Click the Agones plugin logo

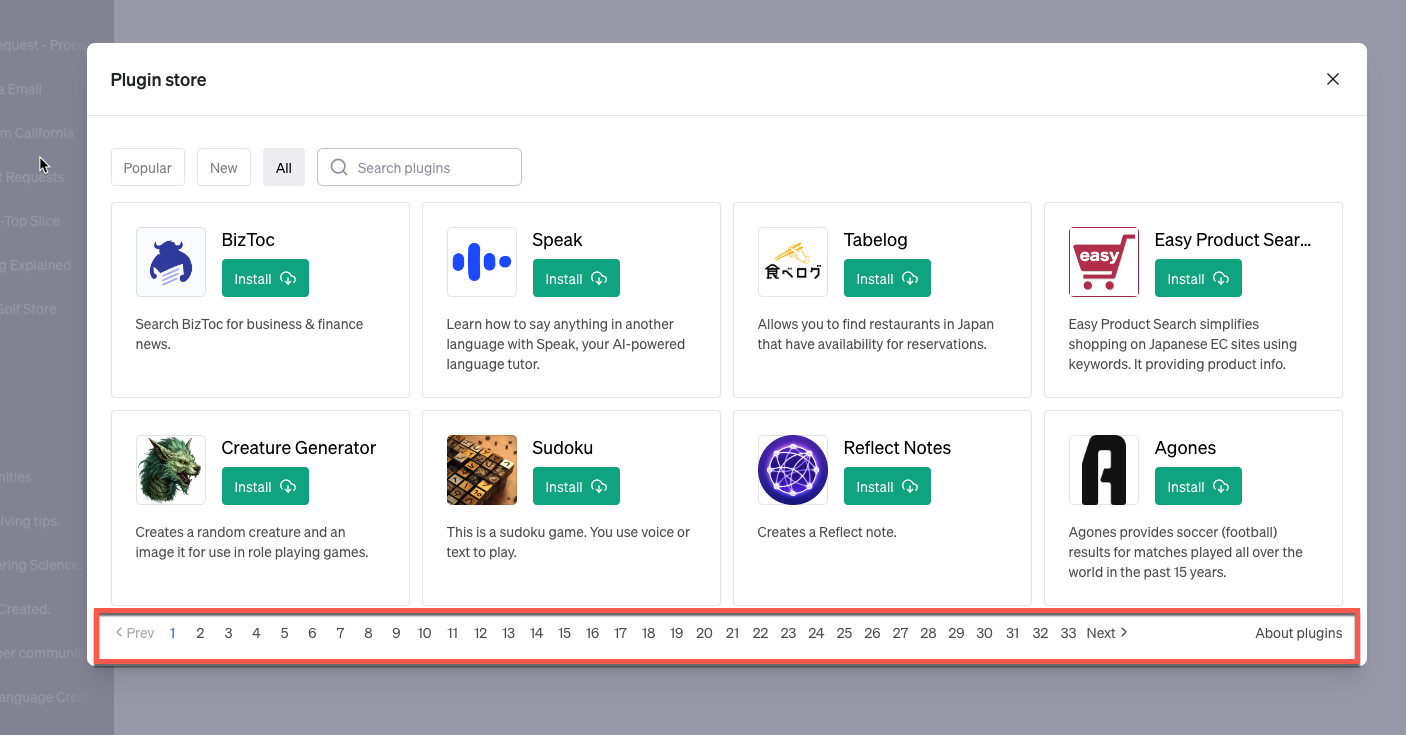point(1104,470)
